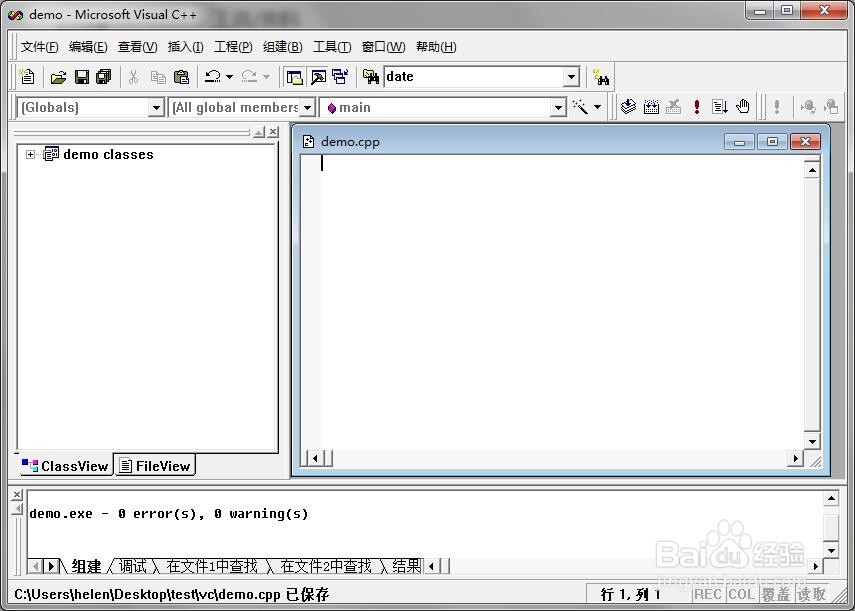Toggle the Output window icon
This screenshot has height=611, width=855.
tap(318, 77)
